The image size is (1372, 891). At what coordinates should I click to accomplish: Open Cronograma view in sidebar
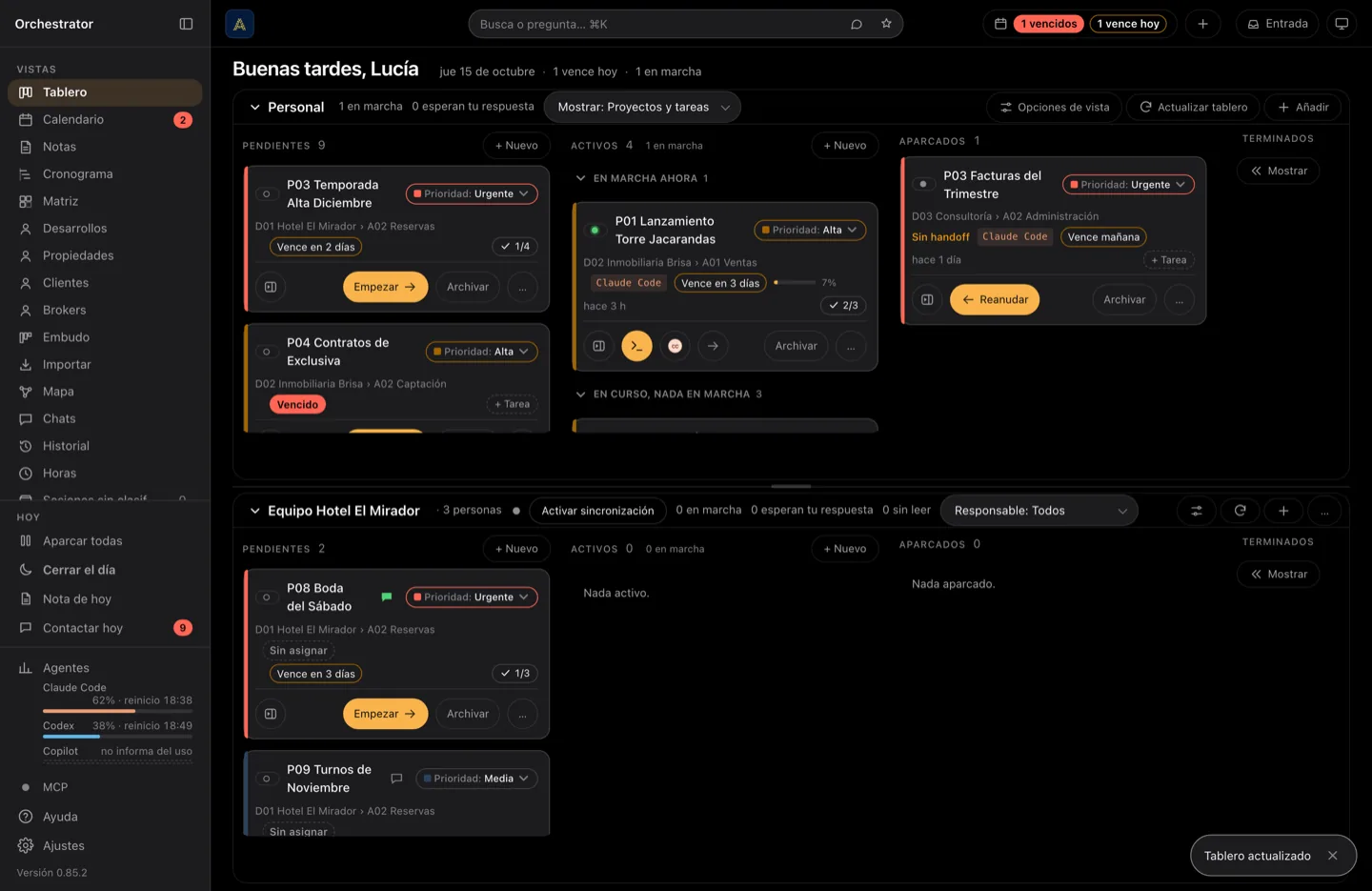pyautogui.click(x=105, y=174)
